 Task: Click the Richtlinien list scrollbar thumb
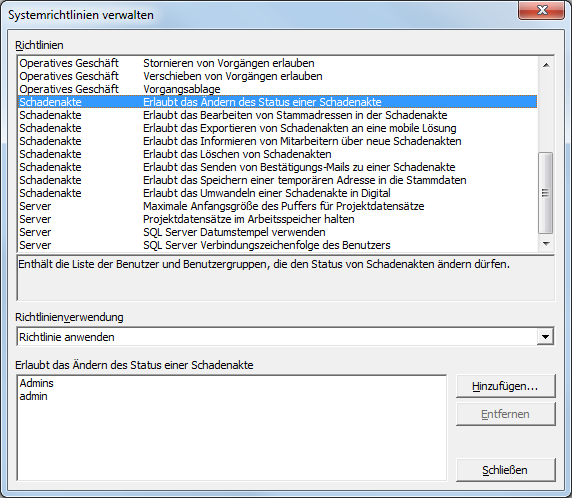546,193
